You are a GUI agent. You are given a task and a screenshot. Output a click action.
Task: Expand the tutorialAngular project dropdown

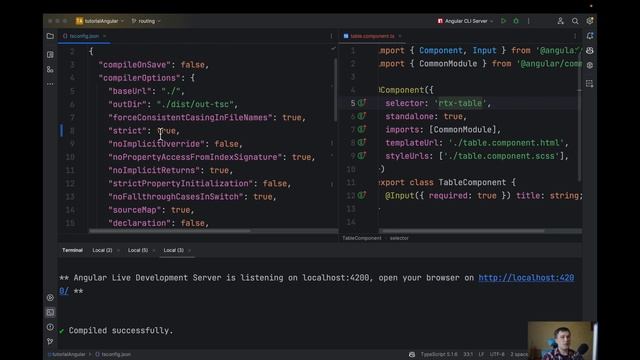[x=100, y=21]
